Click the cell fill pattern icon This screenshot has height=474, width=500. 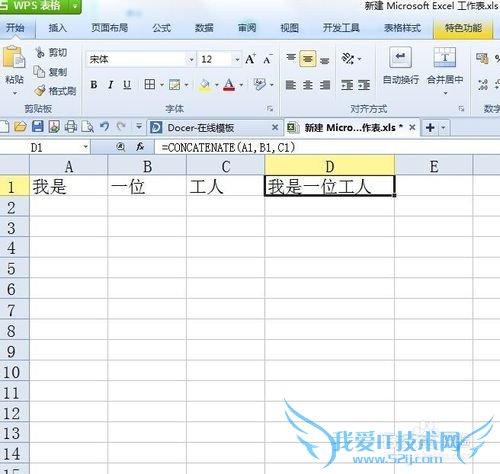point(175,85)
